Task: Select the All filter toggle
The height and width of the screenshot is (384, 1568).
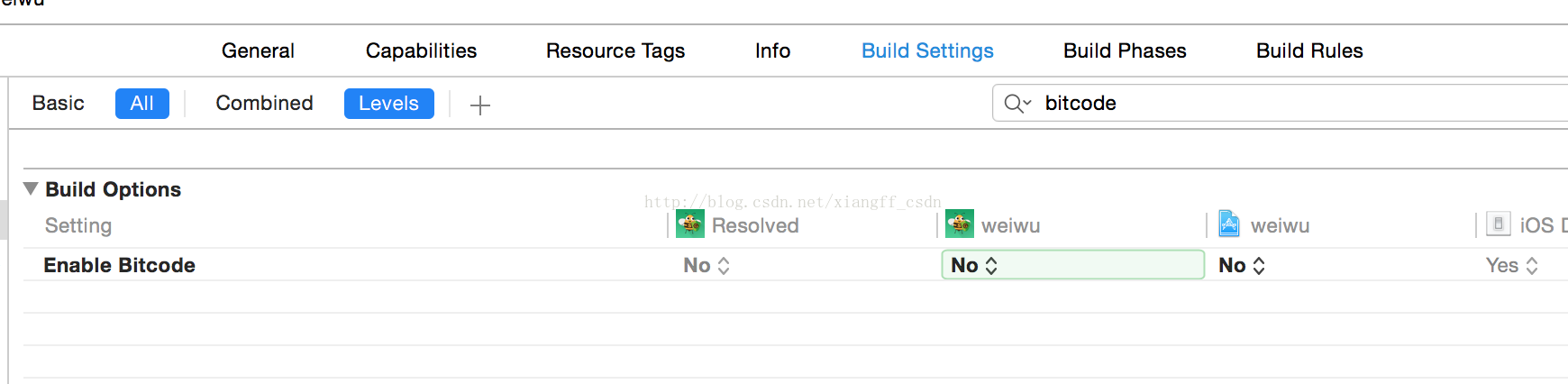Action: 142,104
